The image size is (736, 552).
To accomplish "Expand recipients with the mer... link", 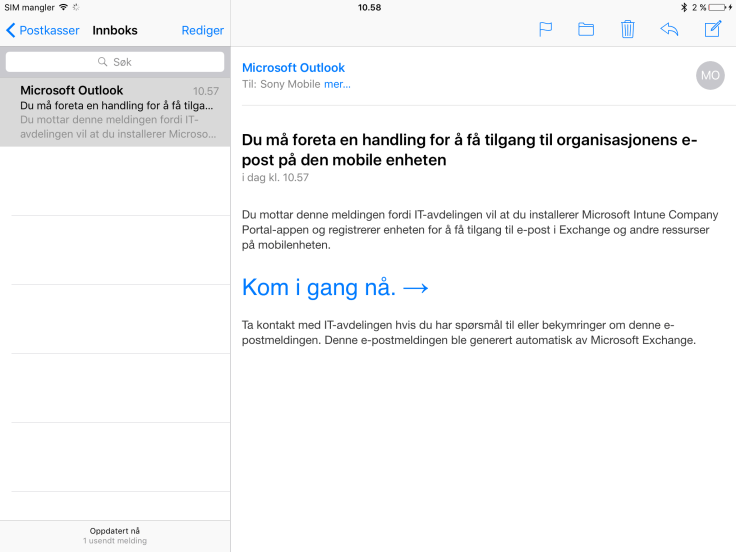I will click(337, 84).
